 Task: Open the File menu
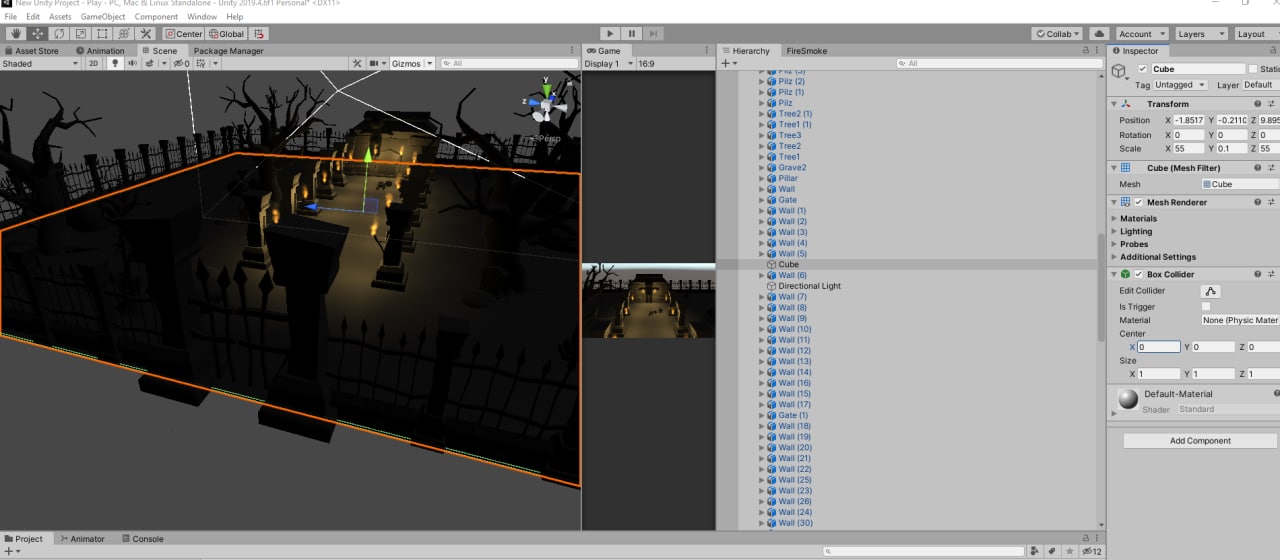click(10, 17)
